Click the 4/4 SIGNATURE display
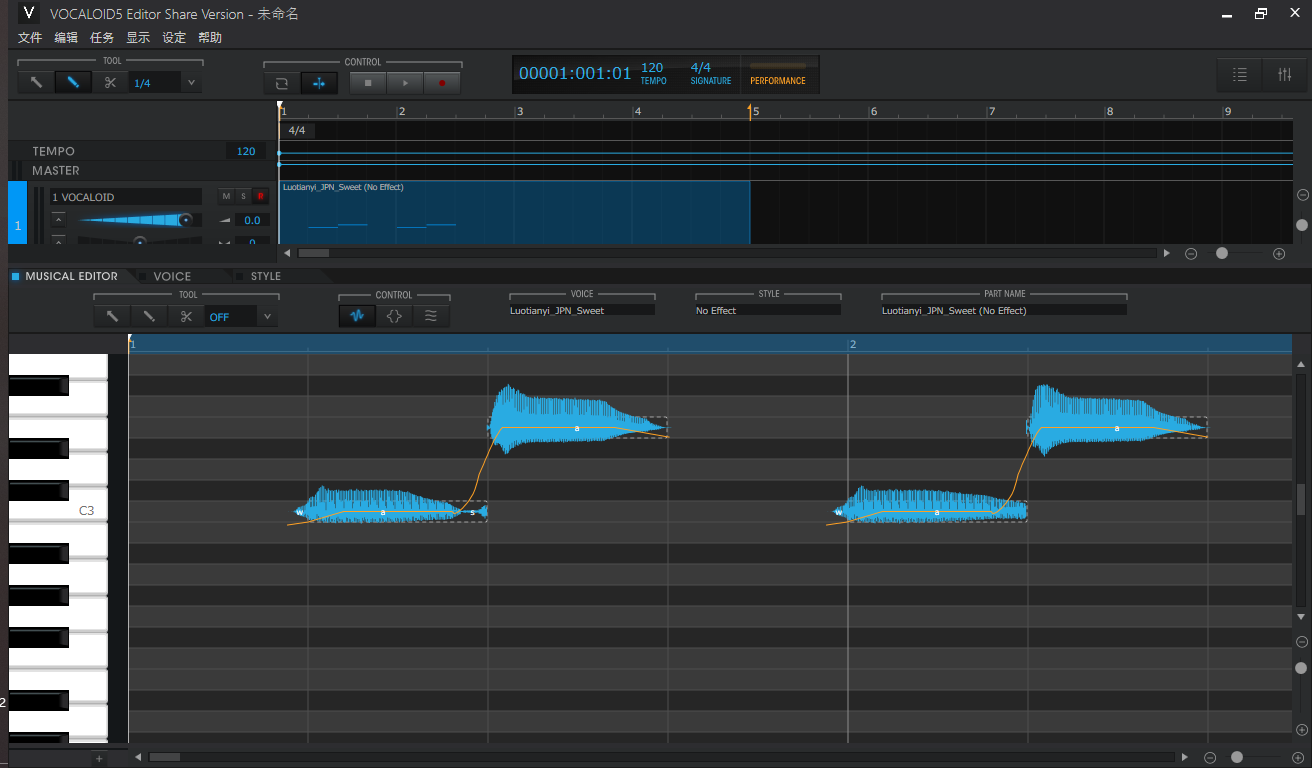This screenshot has width=1312, height=768. pyautogui.click(x=710, y=74)
